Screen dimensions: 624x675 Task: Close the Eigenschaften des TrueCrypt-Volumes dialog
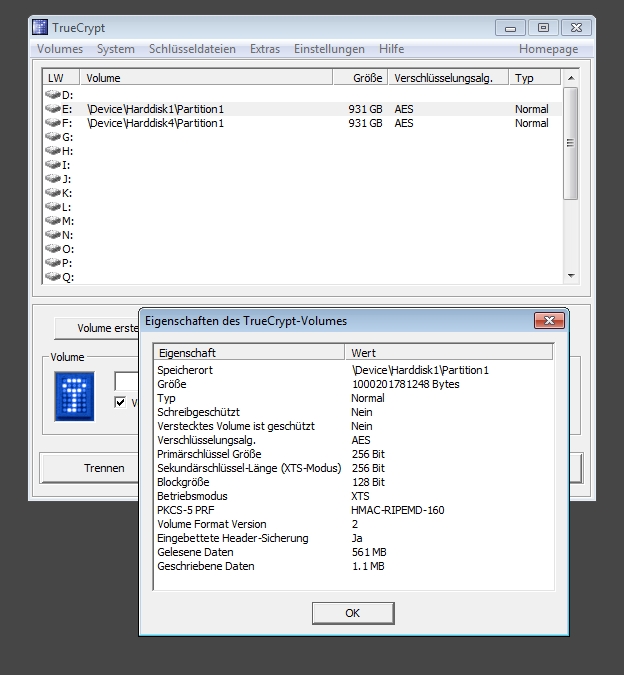click(549, 321)
